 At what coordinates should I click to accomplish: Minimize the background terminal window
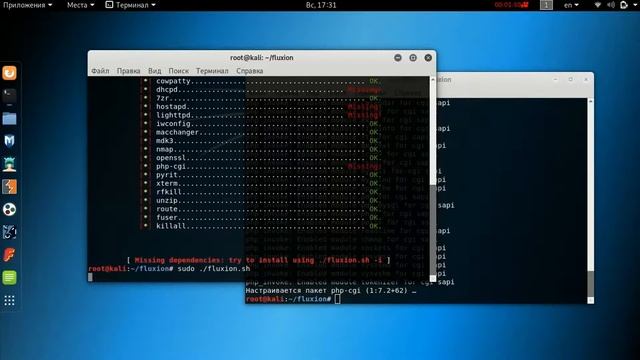[x=556, y=80]
